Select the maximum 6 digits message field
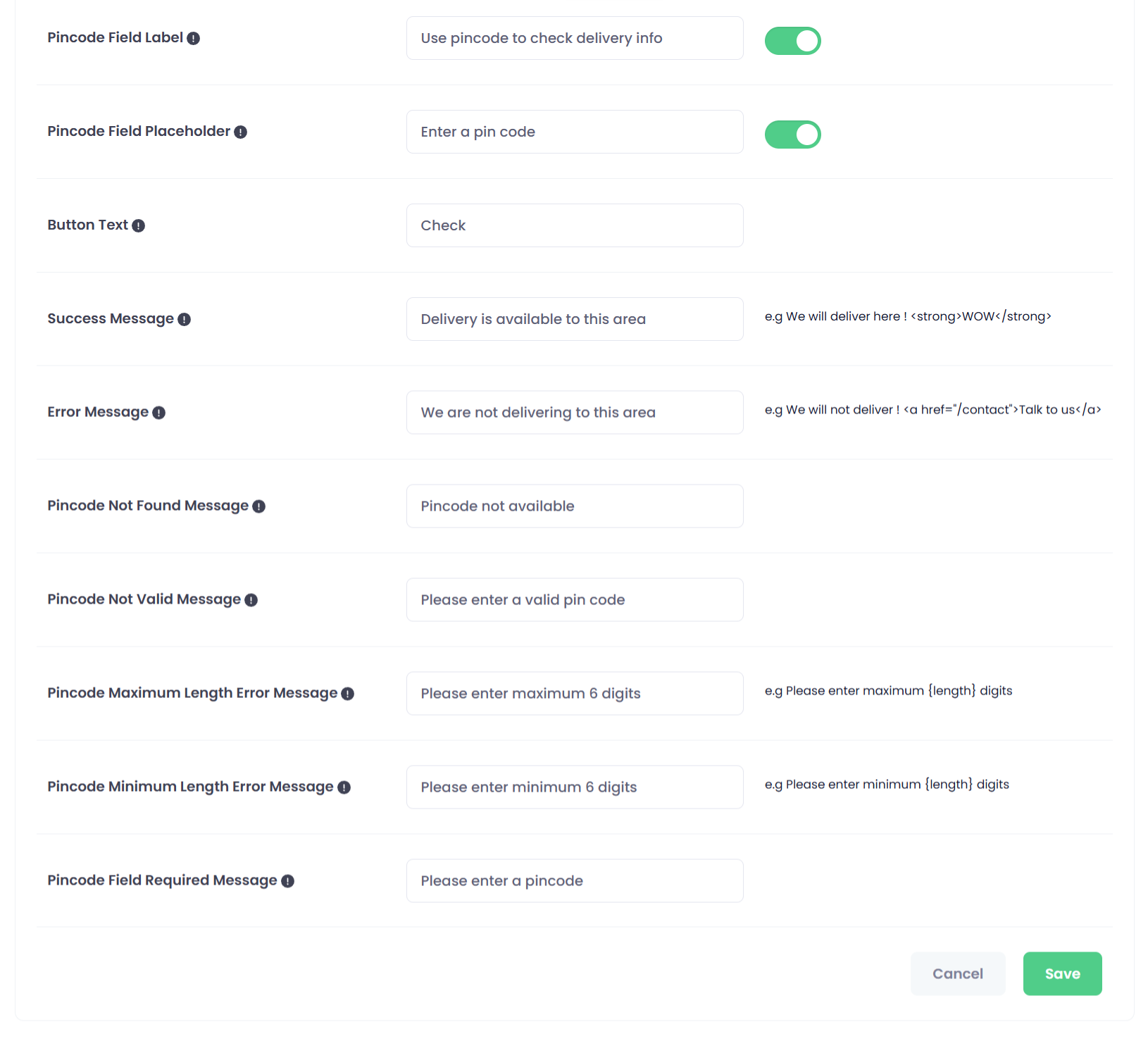This screenshot has width=1148, height=1041. click(x=575, y=694)
